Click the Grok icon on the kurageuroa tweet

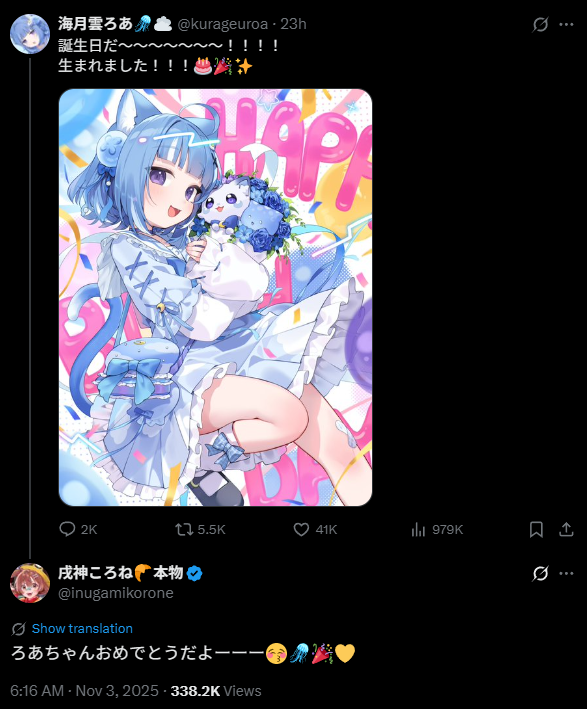(x=540, y=24)
